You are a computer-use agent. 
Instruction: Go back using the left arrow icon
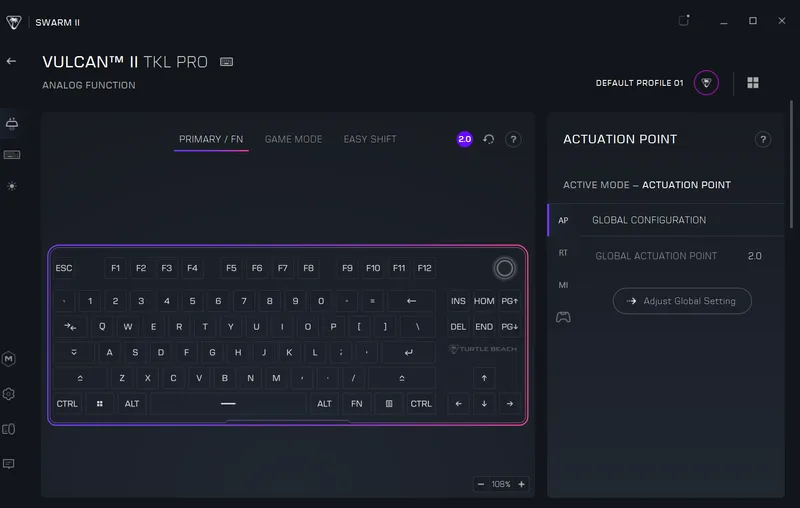[x=11, y=61]
